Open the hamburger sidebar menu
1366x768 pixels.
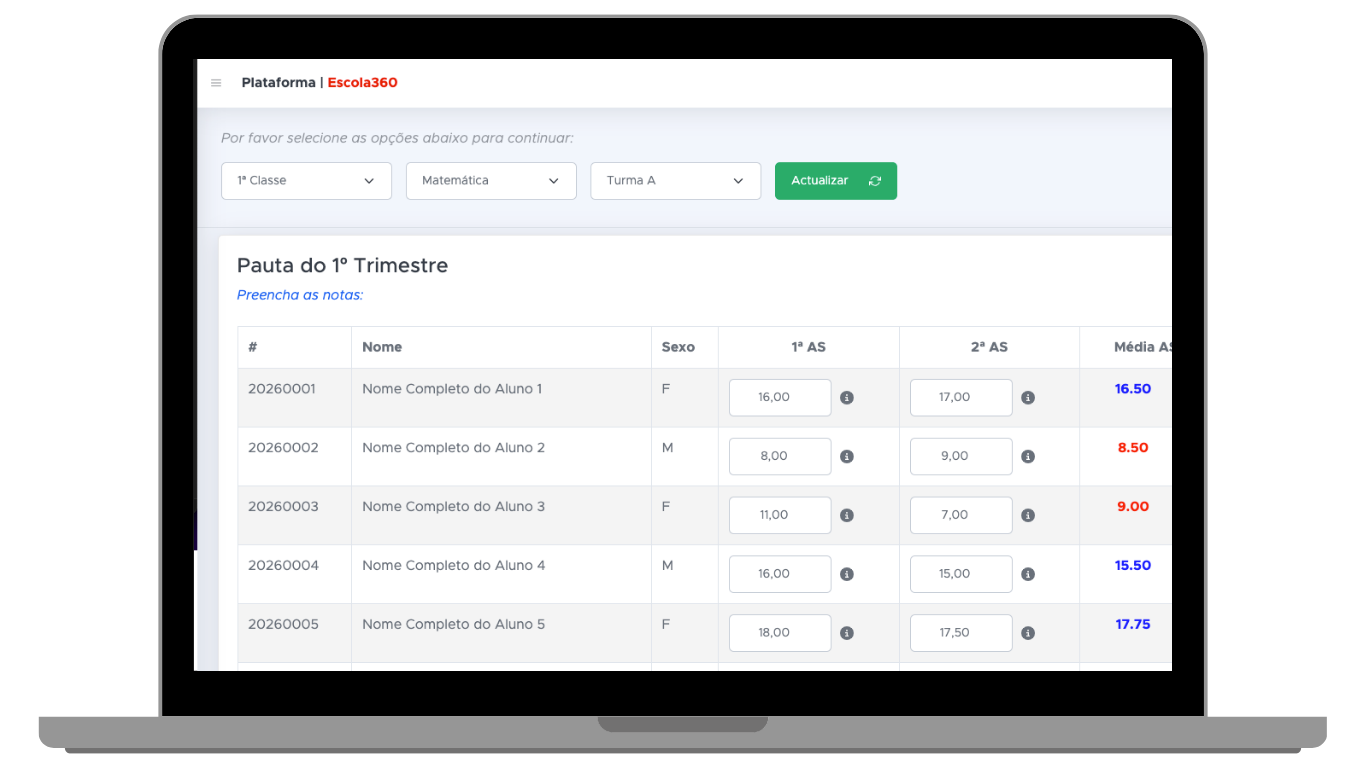tap(216, 83)
